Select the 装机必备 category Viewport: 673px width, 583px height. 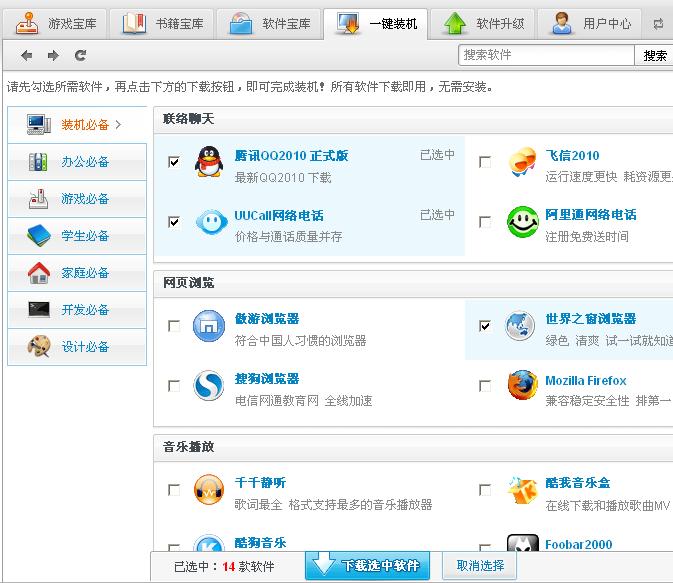coord(77,124)
